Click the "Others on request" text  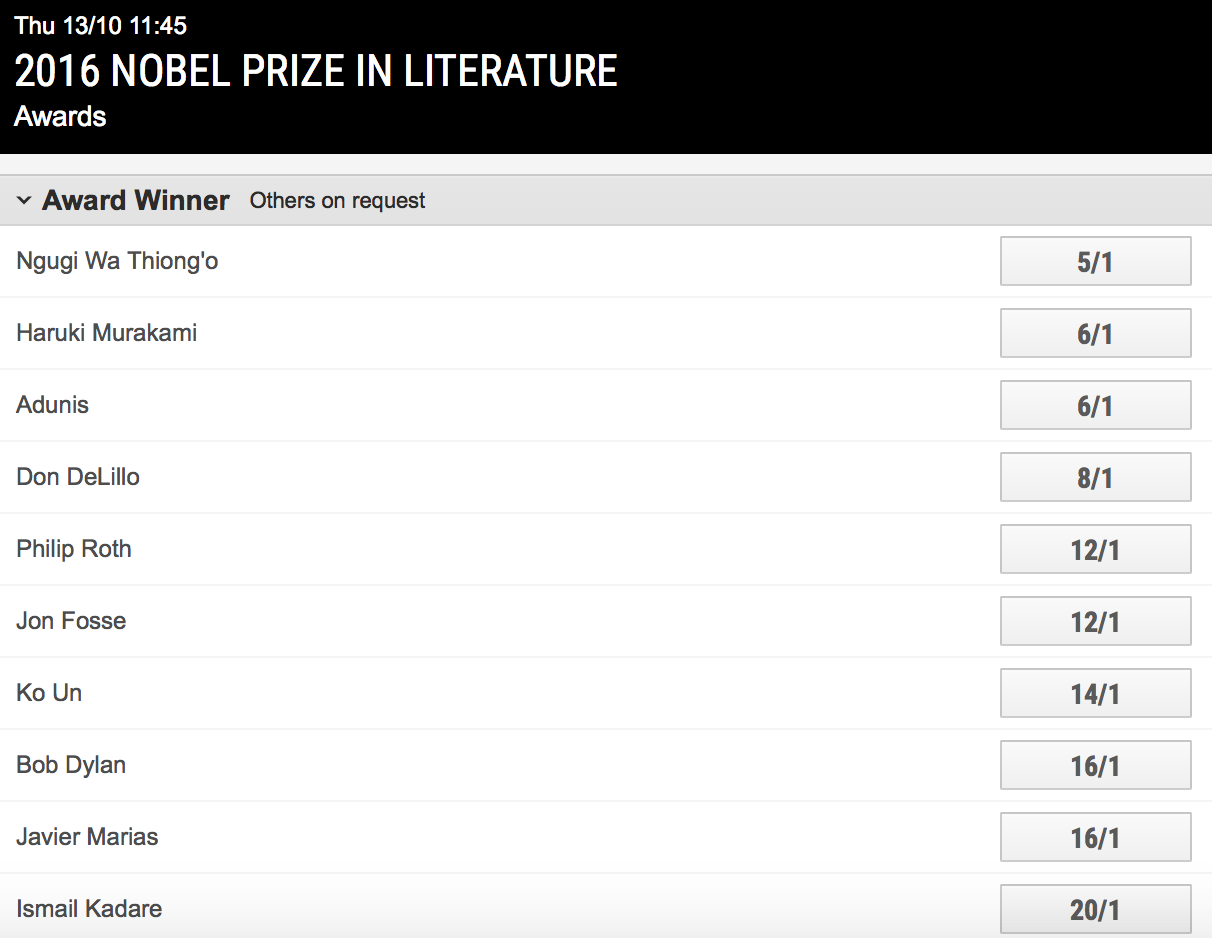[x=337, y=201]
